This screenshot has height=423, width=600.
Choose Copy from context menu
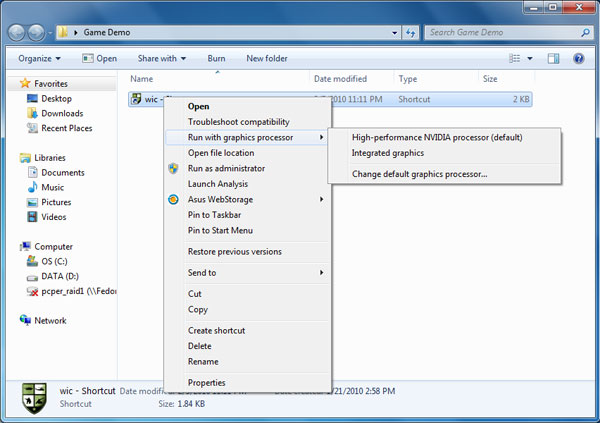247,309
